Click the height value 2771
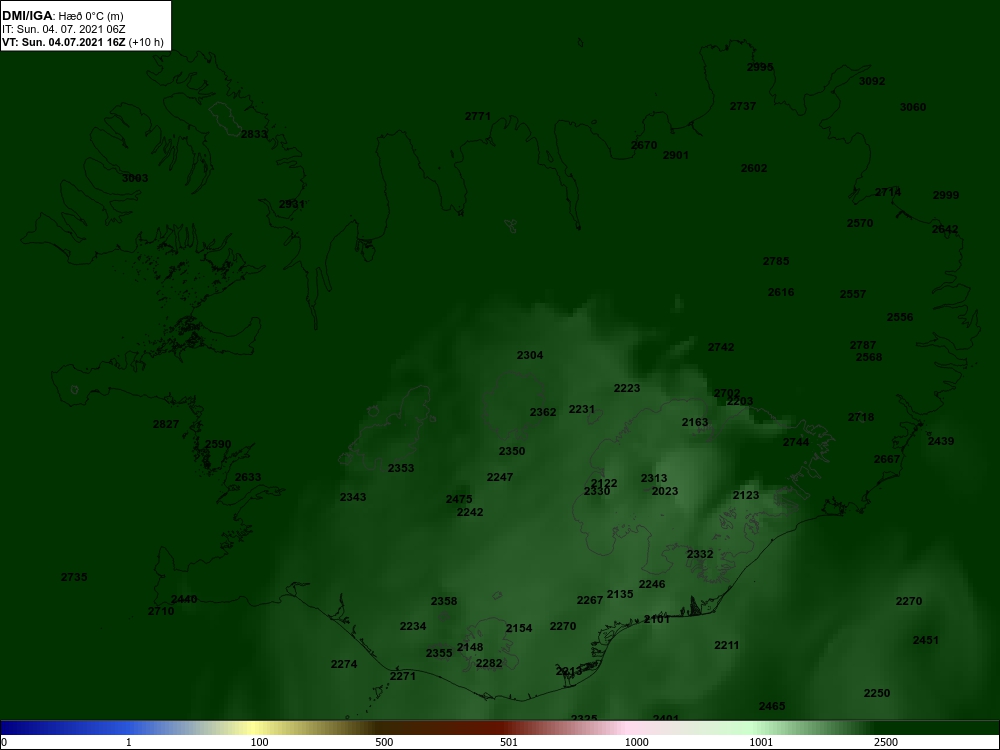The image size is (1000, 750). pos(478,116)
